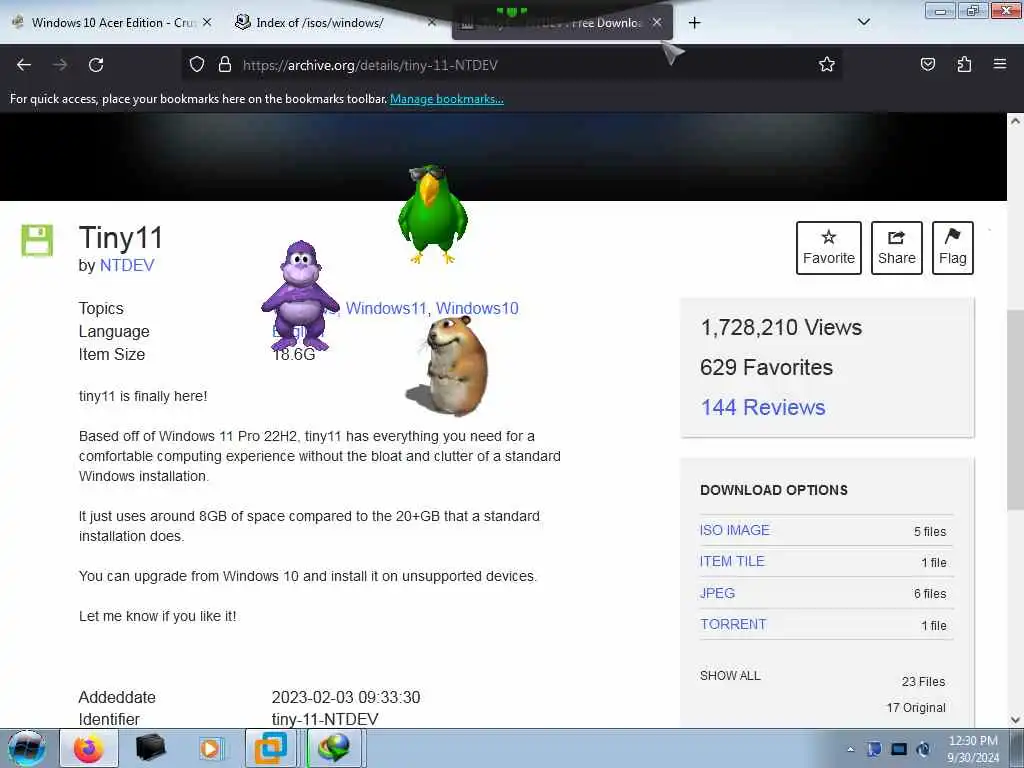Close the Index of /isos/windows/ tab
The width and height of the screenshot is (1024, 768).
pyautogui.click(x=431, y=22)
